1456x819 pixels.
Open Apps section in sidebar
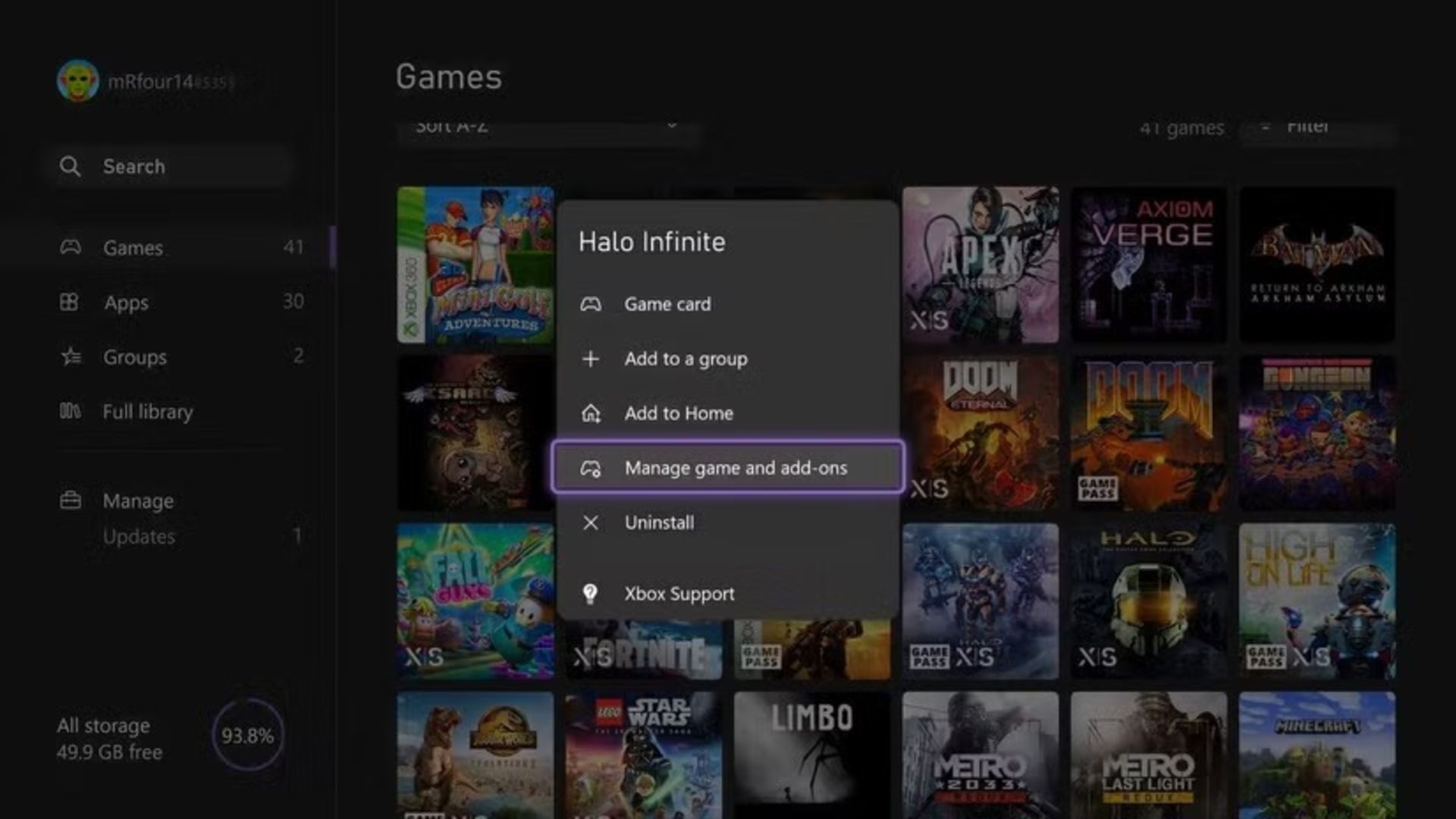[x=127, y=303]
